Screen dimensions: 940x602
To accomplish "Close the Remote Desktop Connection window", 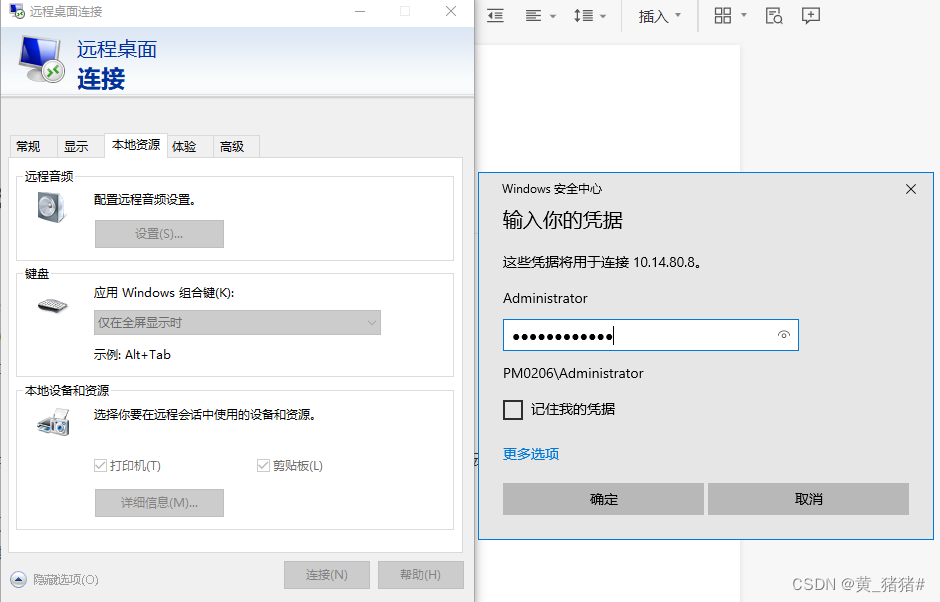I will [451, 11].
